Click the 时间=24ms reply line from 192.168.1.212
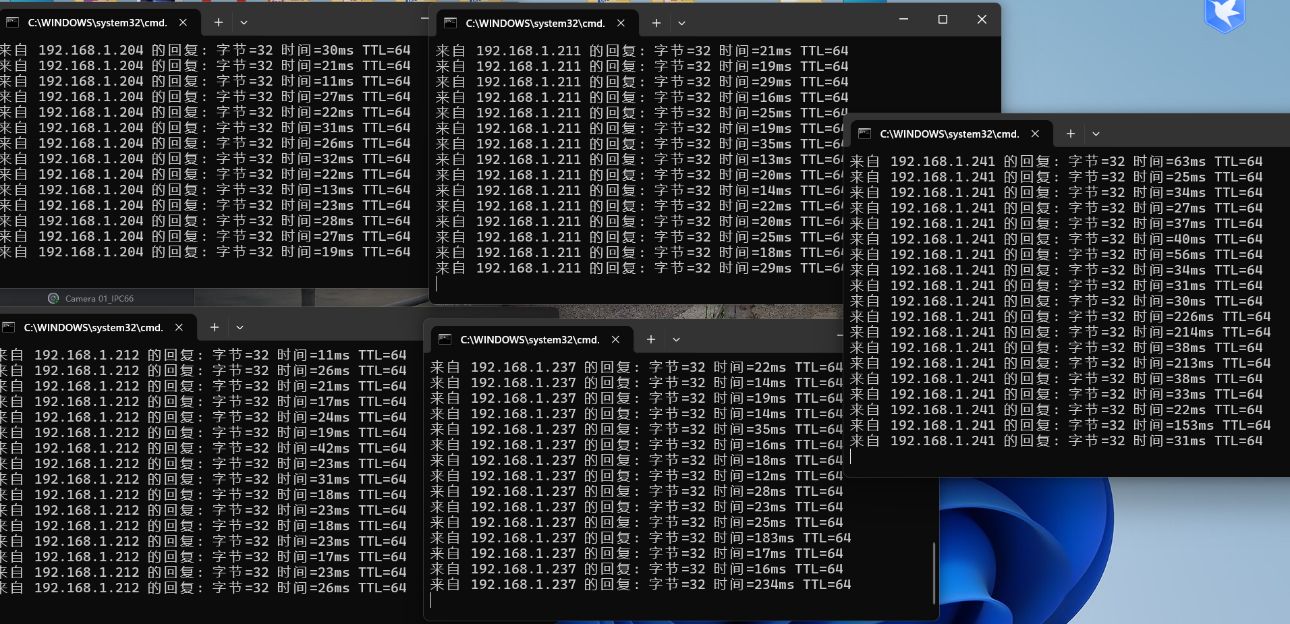This screenshot has width=1290, height=624. 203,417
